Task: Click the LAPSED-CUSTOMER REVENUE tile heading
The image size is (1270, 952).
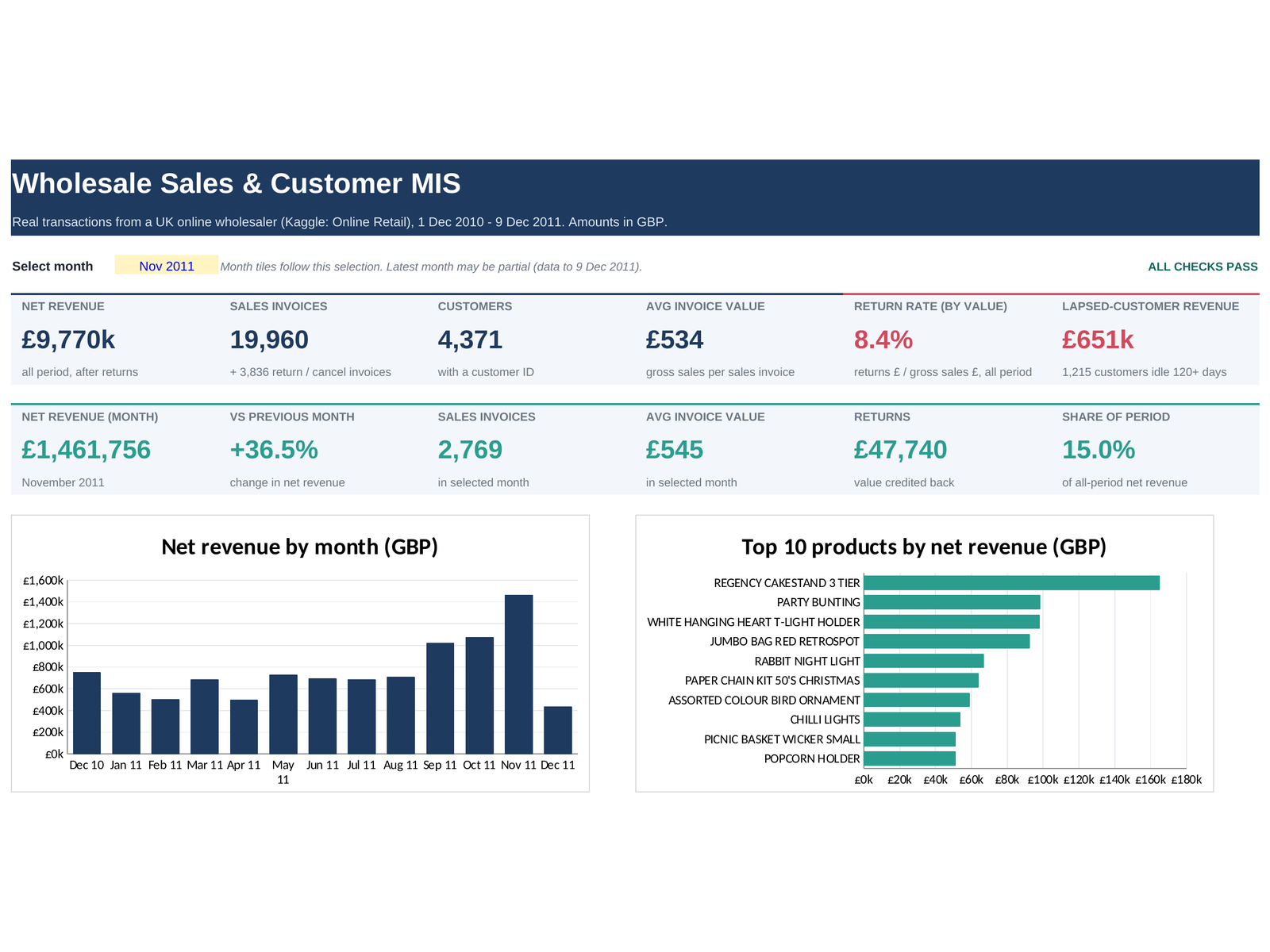Action: pos(1150,306)
